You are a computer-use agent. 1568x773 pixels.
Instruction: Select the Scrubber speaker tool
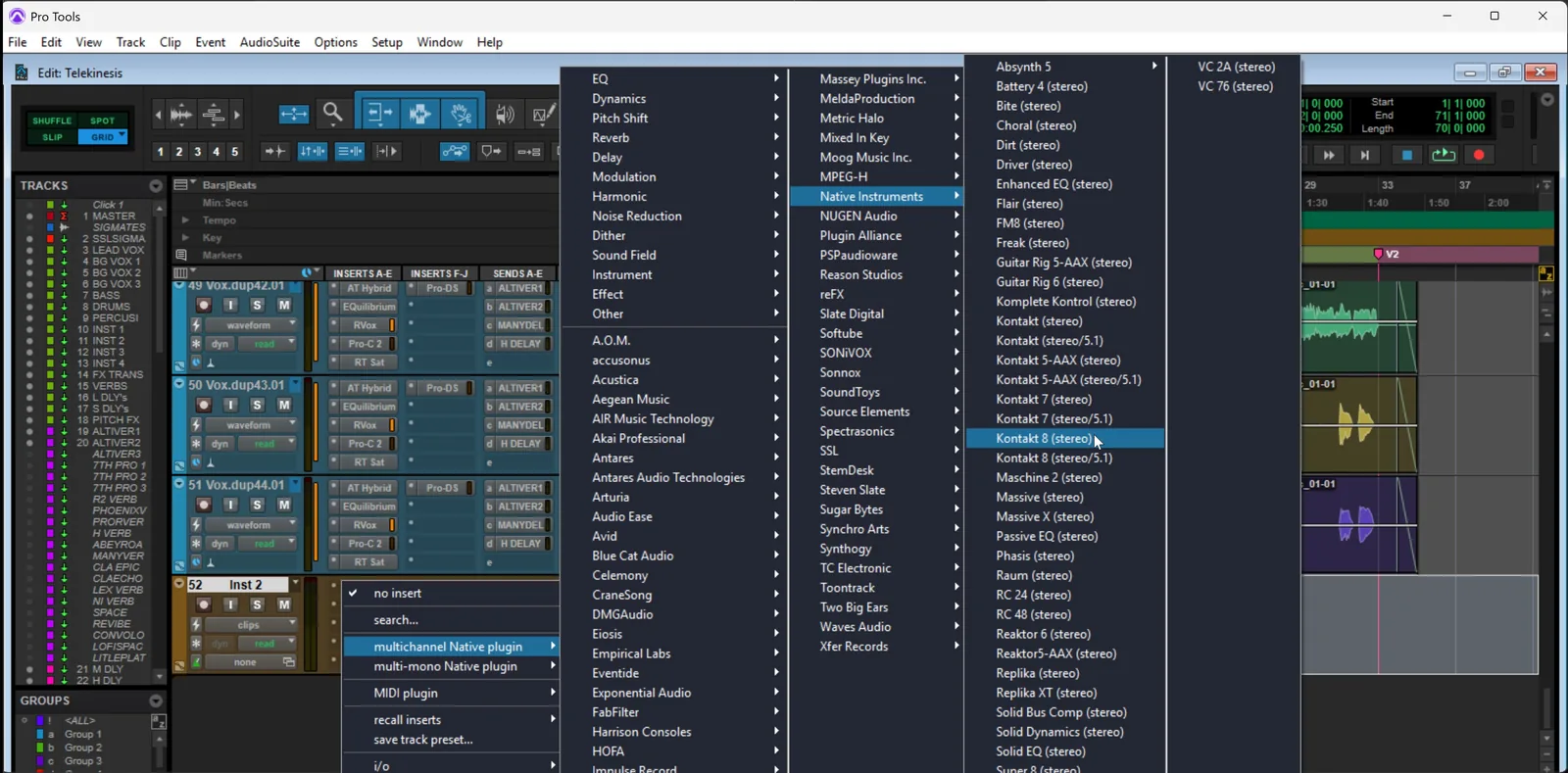pos(505,115)
